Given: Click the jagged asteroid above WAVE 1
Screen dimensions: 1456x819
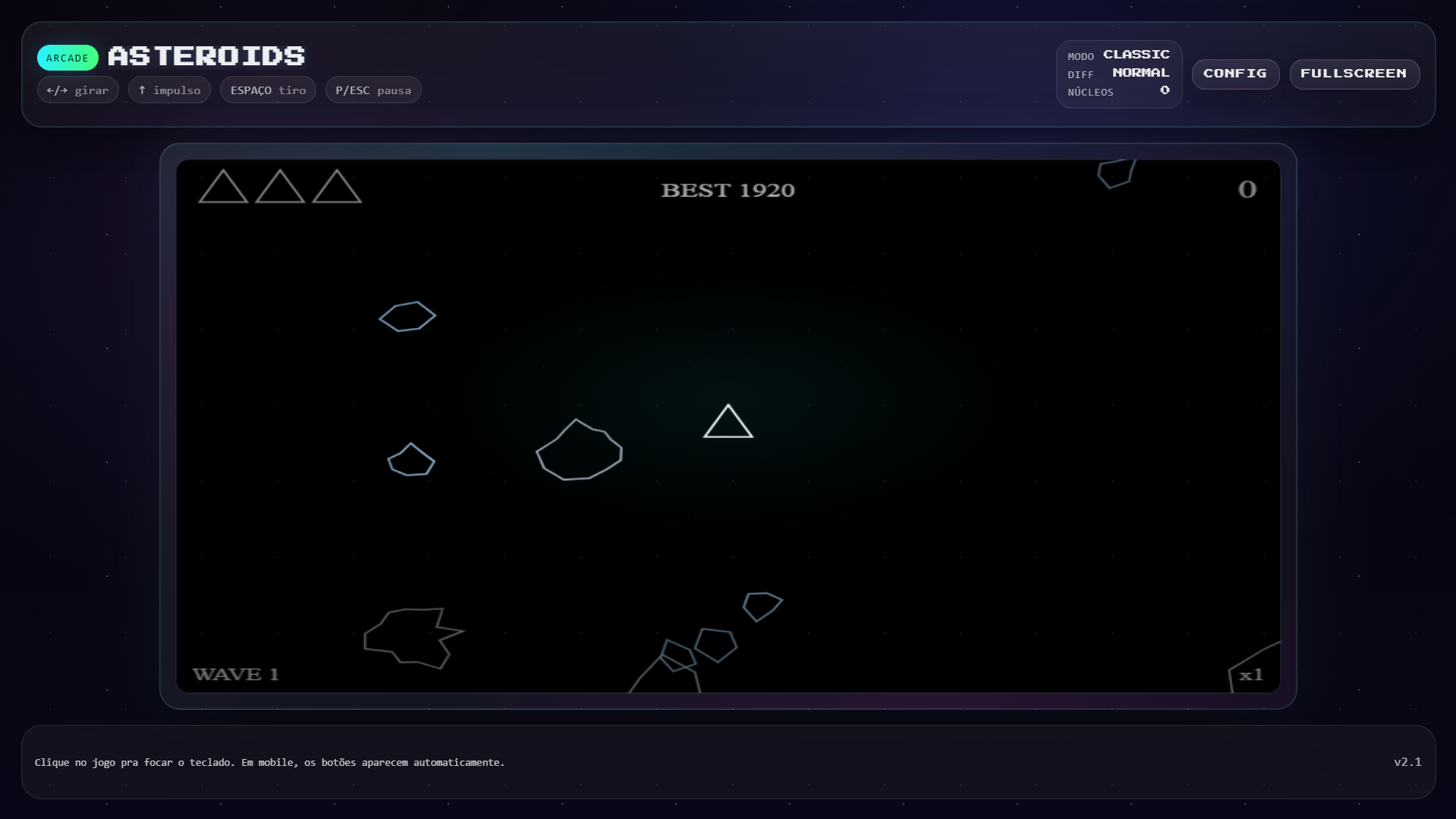Looking at the screenshot, I should pyautogui.click(x=413, y=638).
